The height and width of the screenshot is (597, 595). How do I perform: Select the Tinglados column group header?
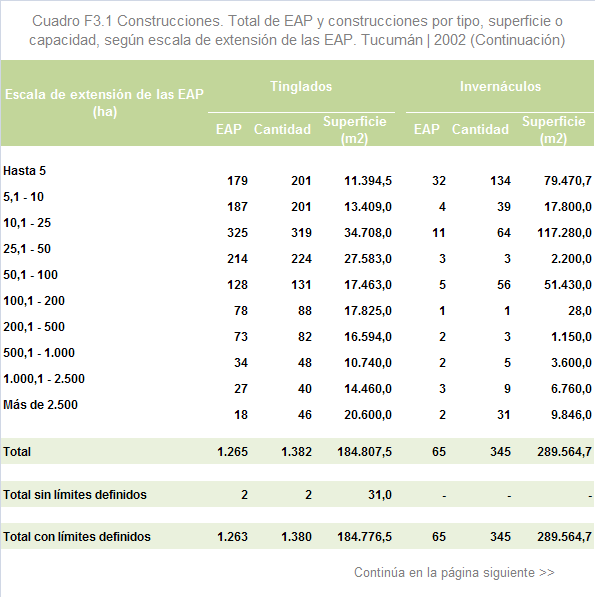[301, 86]
